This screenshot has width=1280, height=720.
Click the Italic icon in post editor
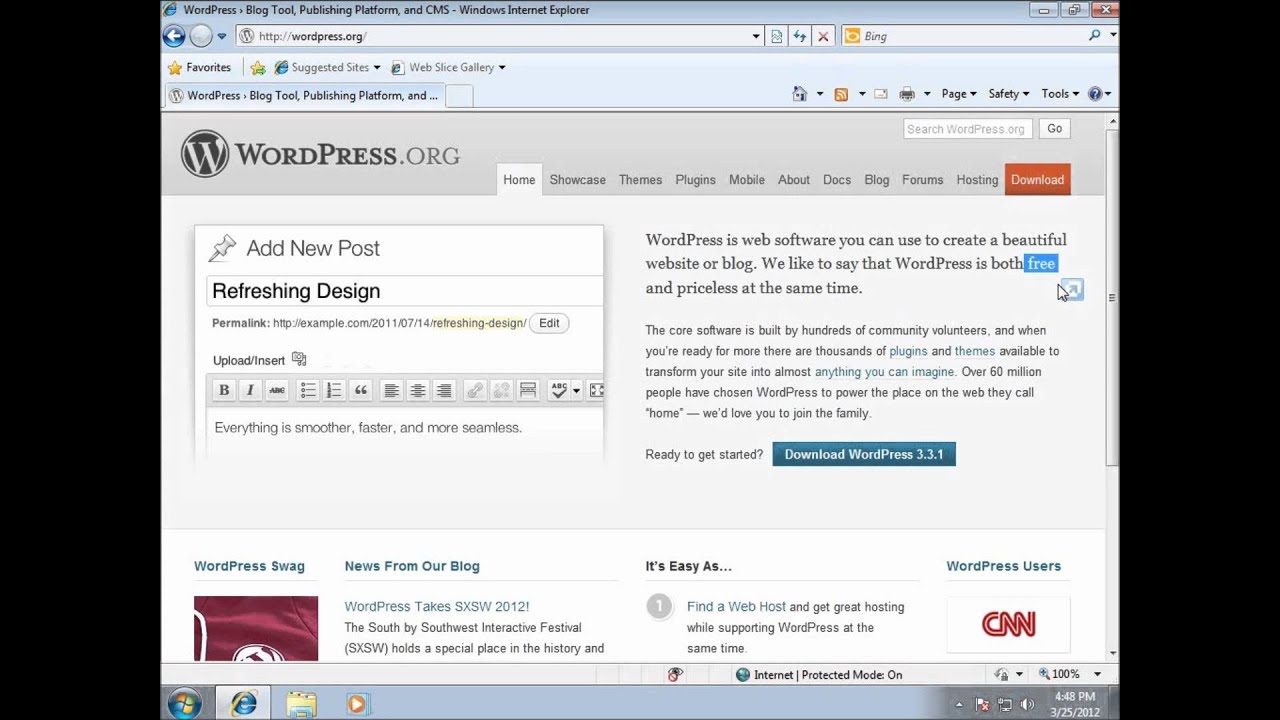(250, 390)
